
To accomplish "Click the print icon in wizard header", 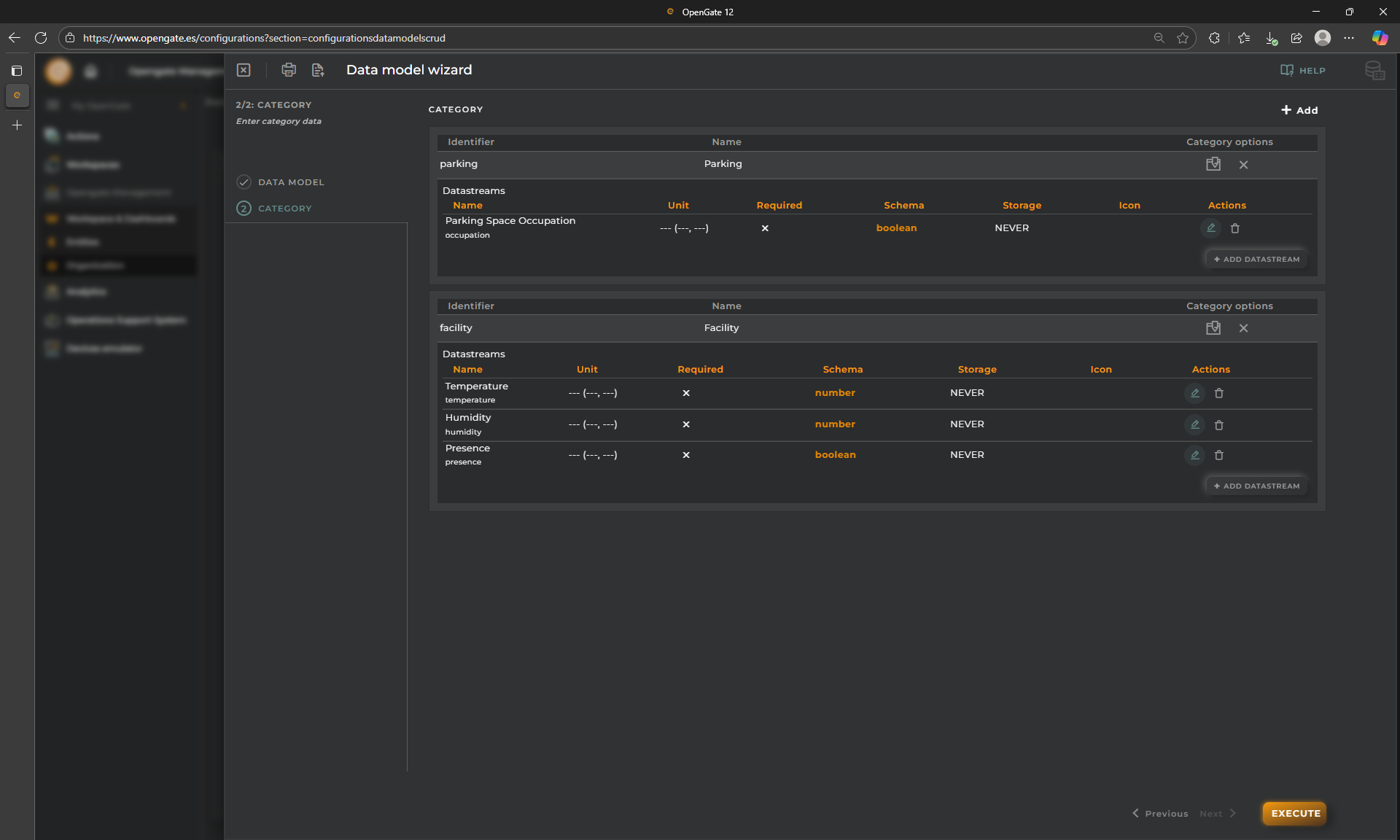I will 289,70.
